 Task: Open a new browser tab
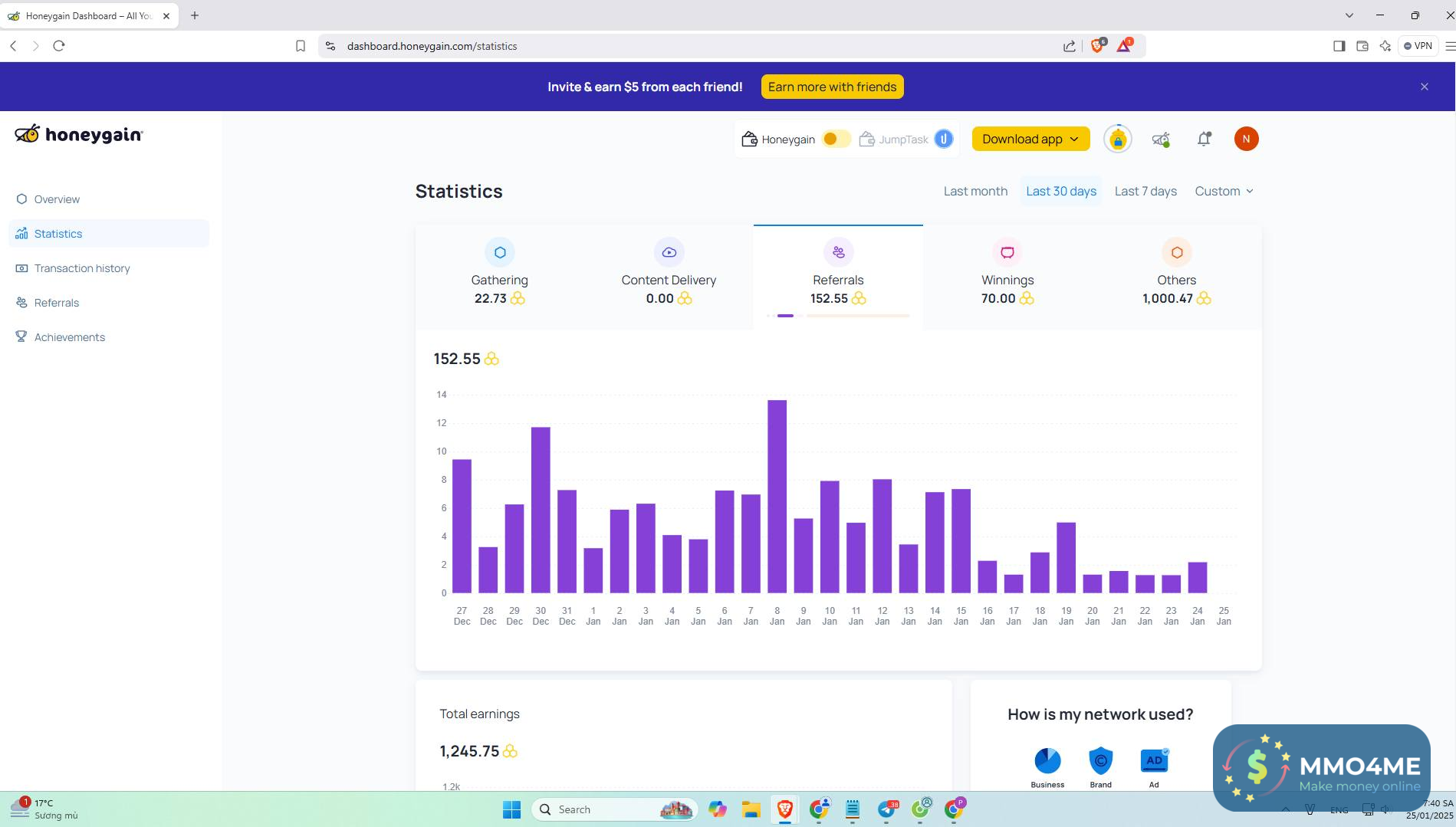pos(195,15)
